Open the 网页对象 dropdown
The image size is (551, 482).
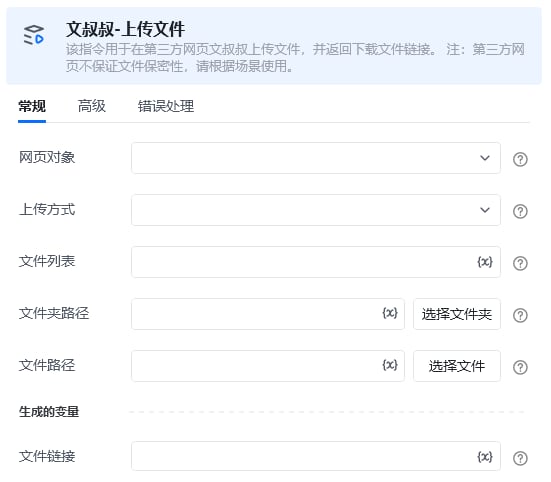pos(316,158)
